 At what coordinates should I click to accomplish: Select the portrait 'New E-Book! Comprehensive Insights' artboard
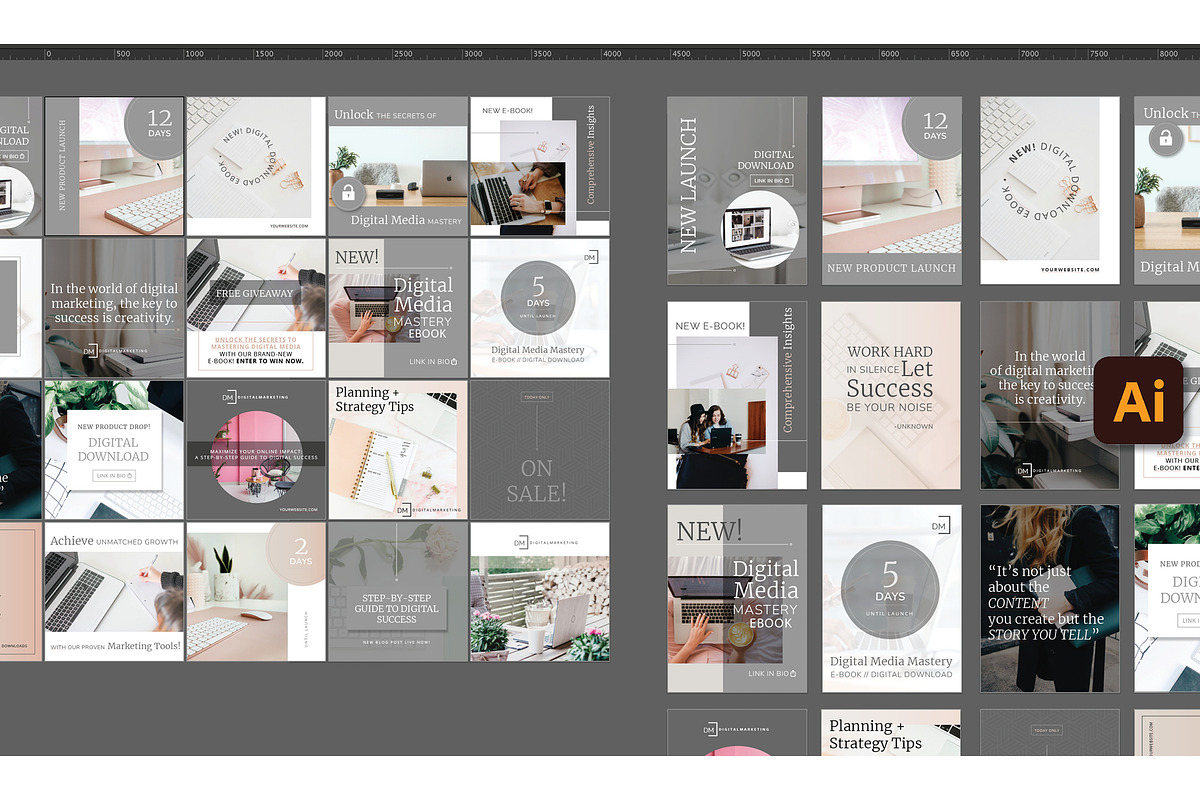(x=737, y=395)
